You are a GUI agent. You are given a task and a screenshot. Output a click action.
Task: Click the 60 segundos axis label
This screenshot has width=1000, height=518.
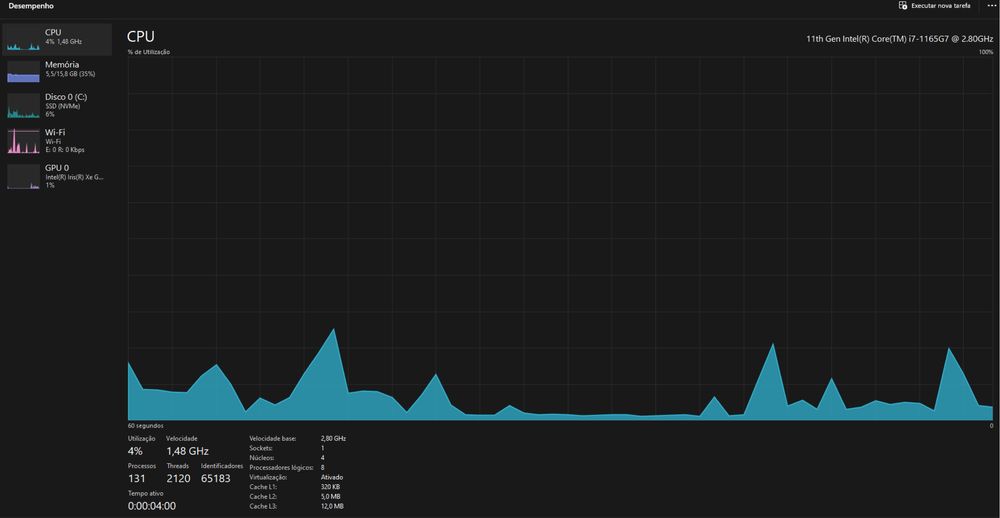(145, 426)
